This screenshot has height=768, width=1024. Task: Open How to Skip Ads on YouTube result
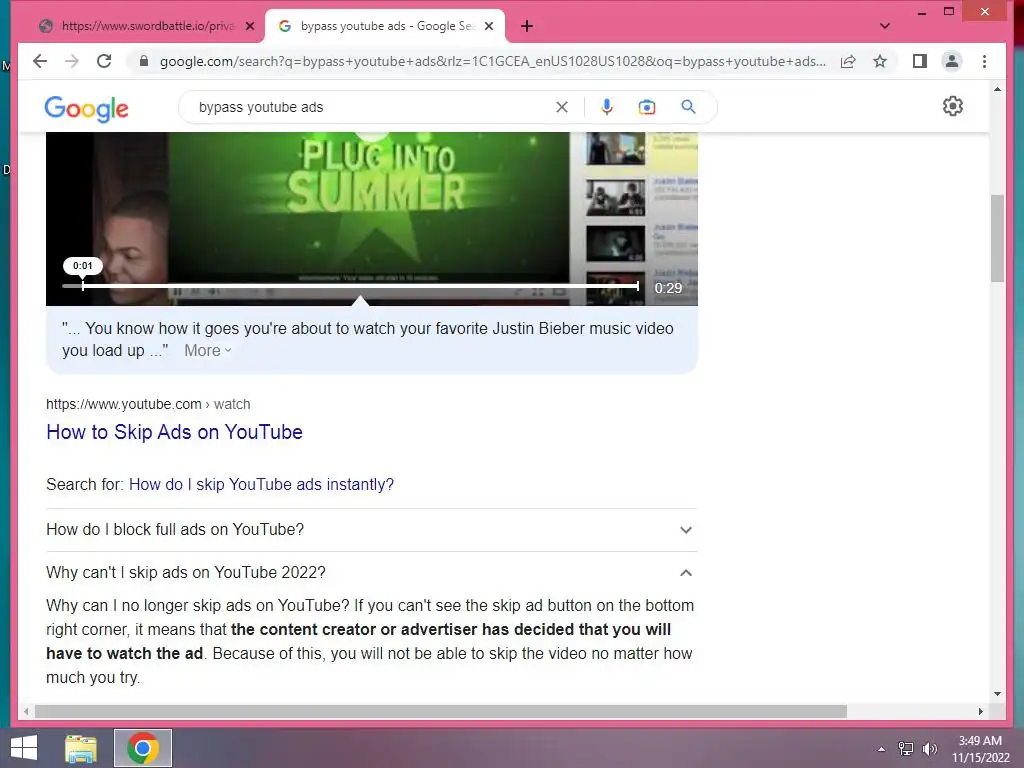point(174,432)
